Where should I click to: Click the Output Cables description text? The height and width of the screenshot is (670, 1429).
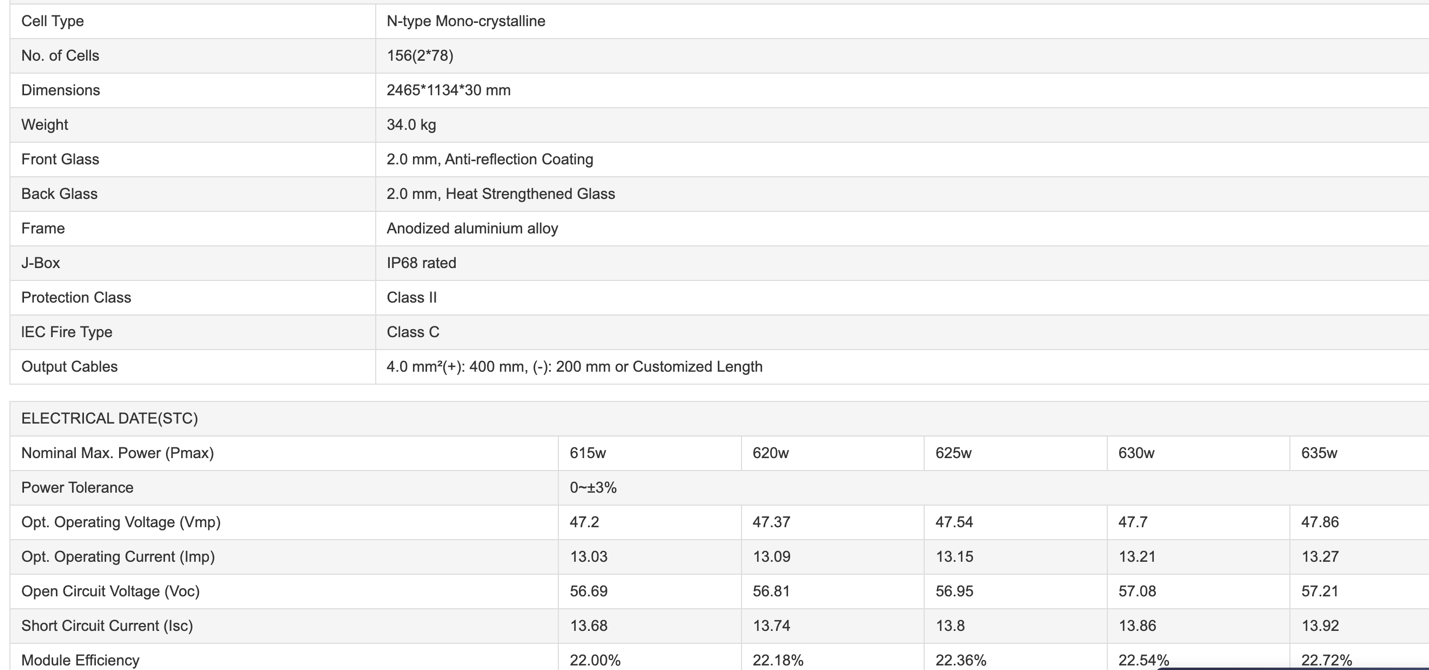coord(574,367)
